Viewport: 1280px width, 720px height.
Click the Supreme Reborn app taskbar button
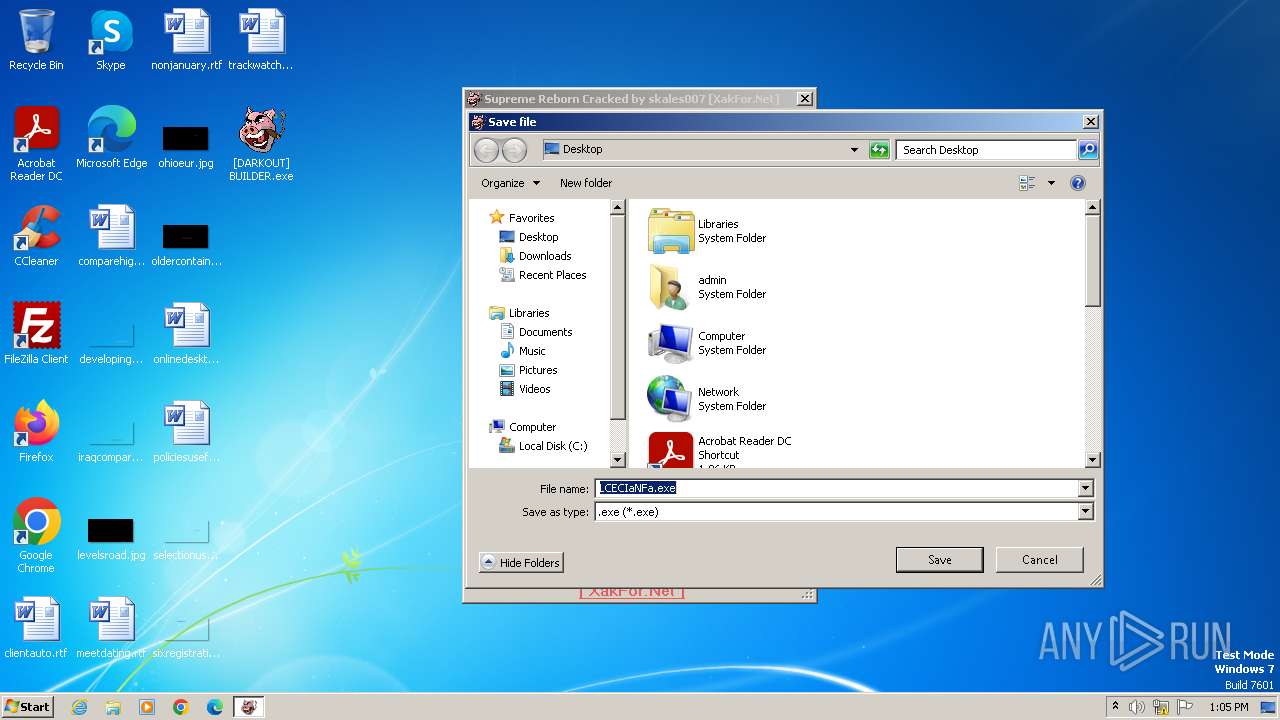pos(249,707)
